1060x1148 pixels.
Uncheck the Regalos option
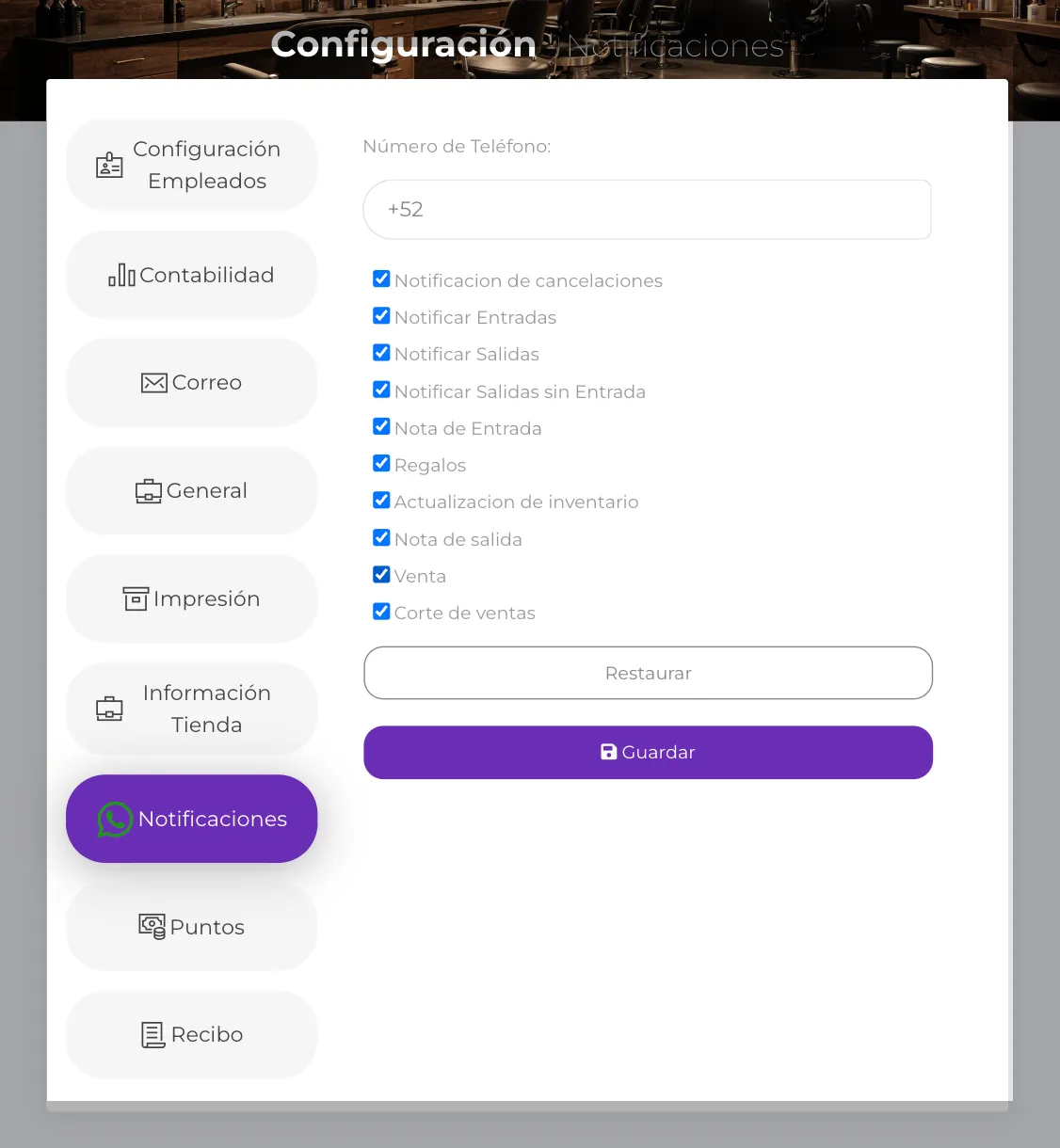click(x=381, y=463)
